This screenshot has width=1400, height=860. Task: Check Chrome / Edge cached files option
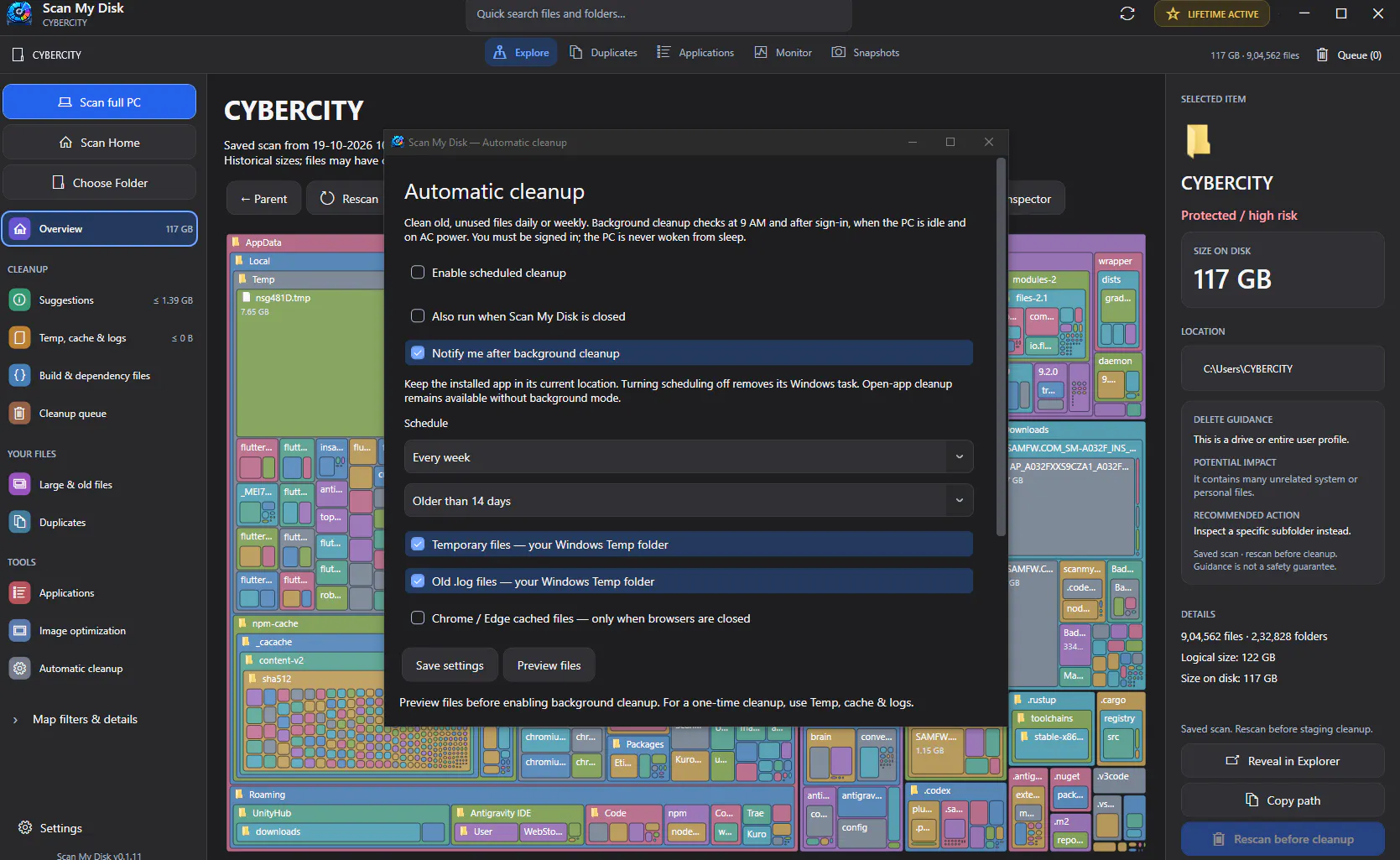418,618
